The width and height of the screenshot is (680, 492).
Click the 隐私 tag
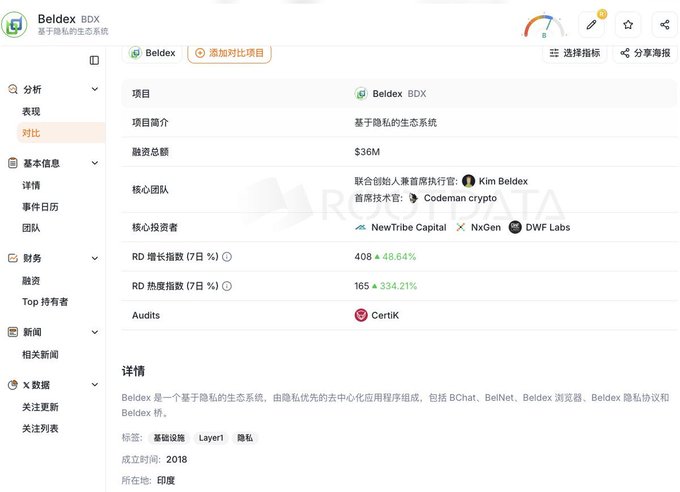(245, 438)
